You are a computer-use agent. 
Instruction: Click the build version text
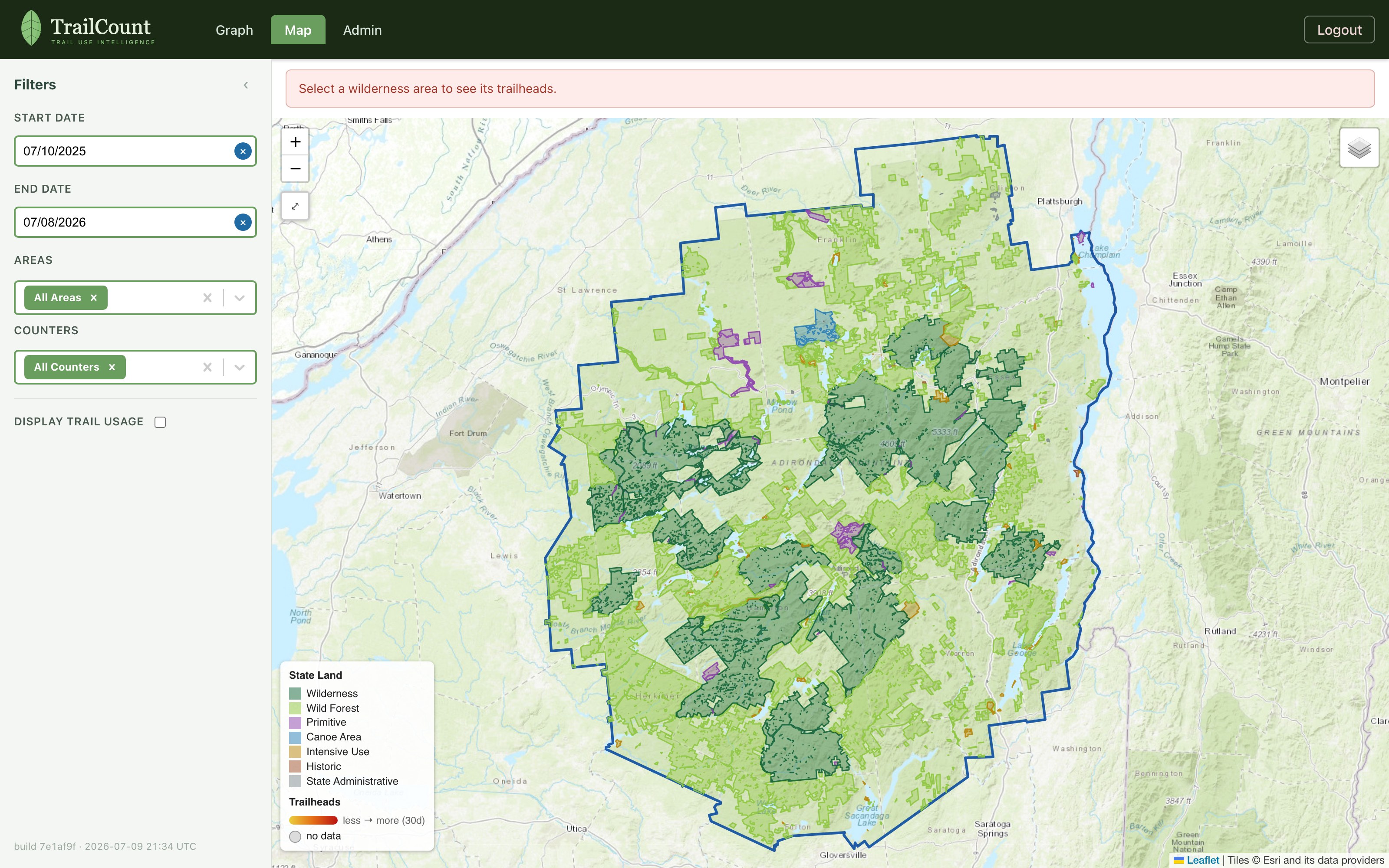105,846
